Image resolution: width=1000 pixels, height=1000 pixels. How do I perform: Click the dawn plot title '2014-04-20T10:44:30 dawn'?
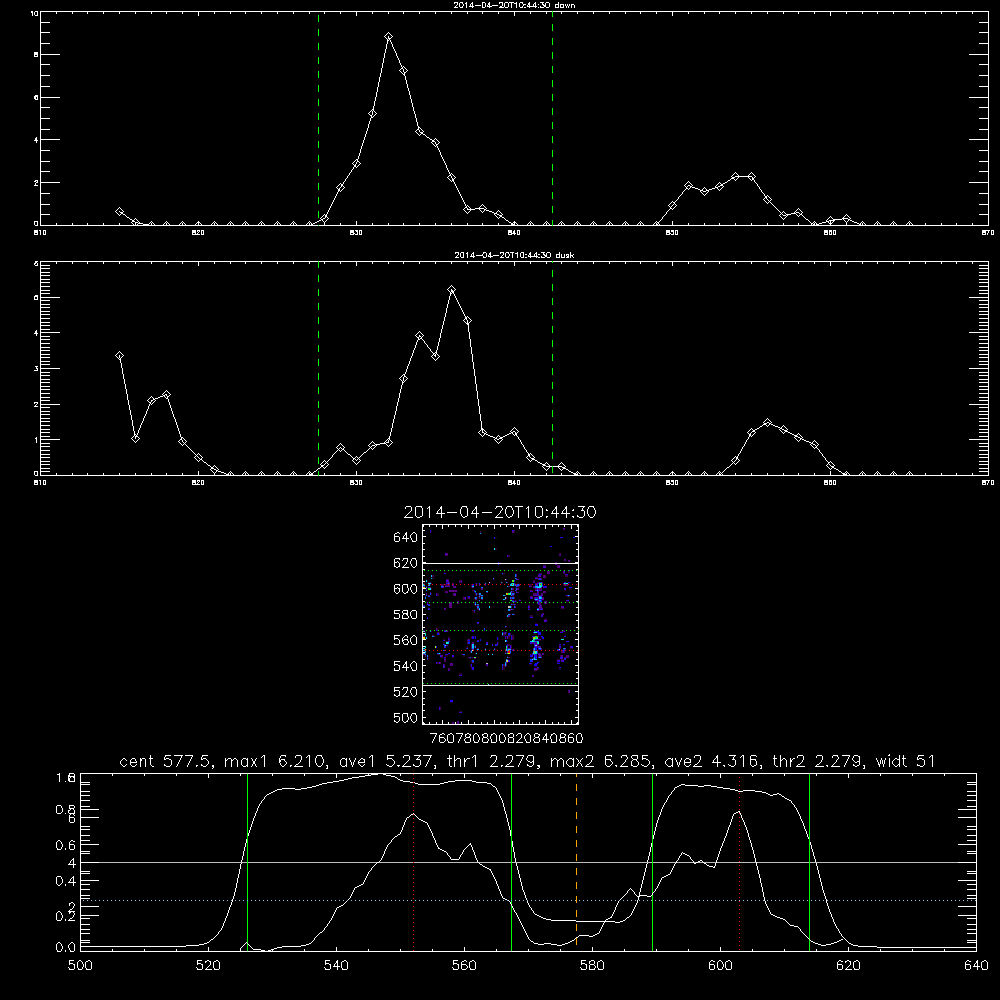coord(514,5)
